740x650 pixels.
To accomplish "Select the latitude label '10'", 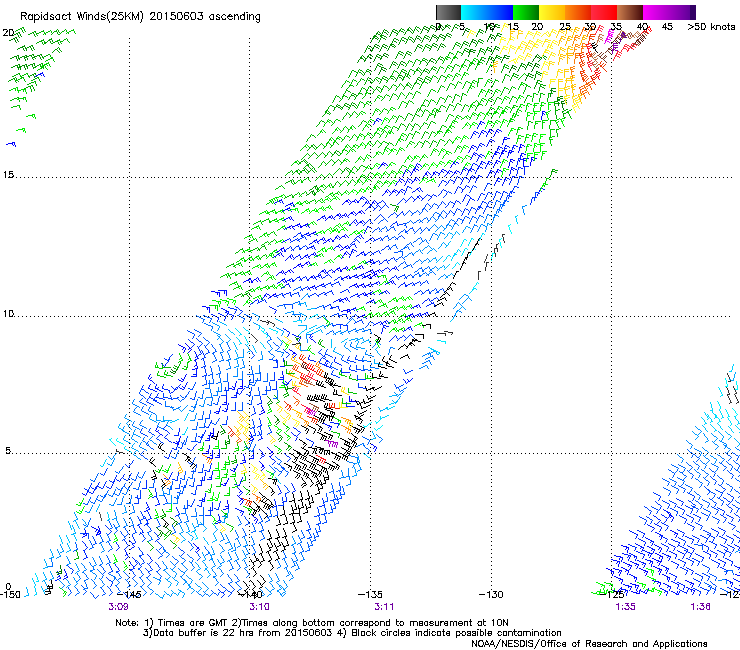I will pyautogui.click(x=8, y=314).
